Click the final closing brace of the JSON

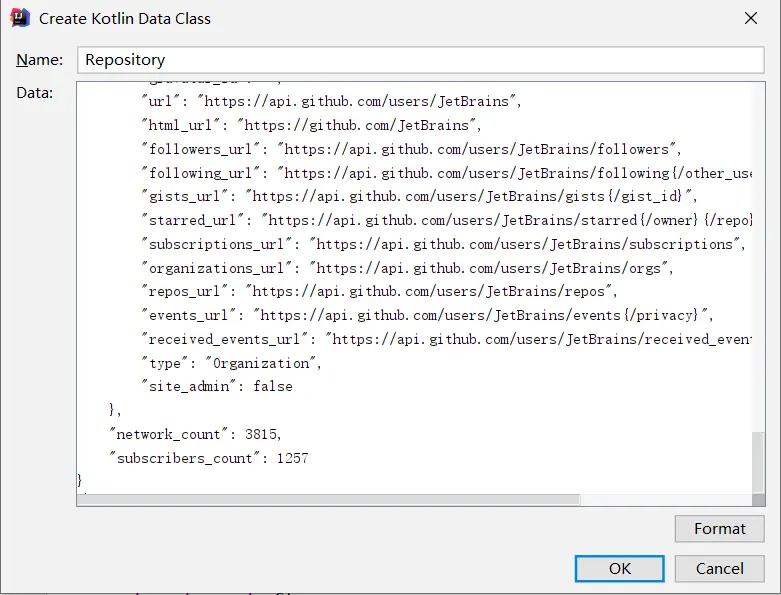tap(80, 480)
